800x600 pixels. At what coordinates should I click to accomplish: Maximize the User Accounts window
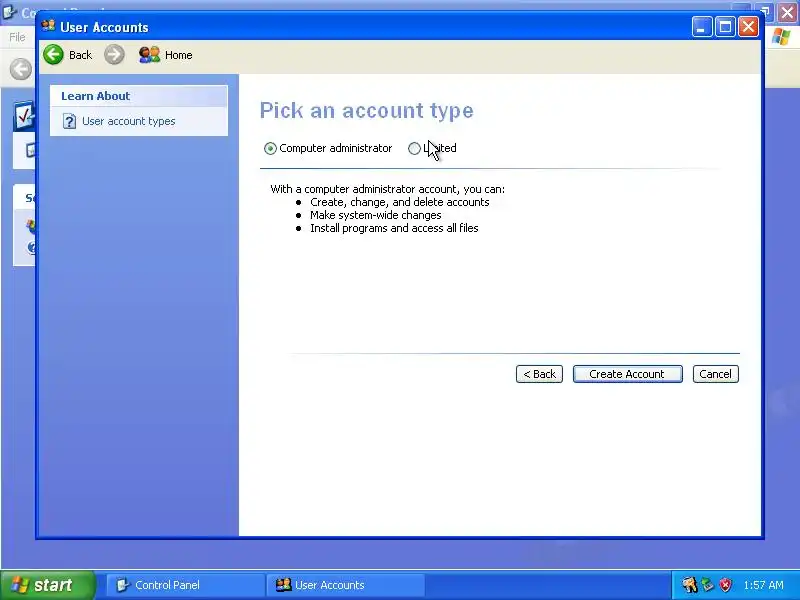pos(725,27)
